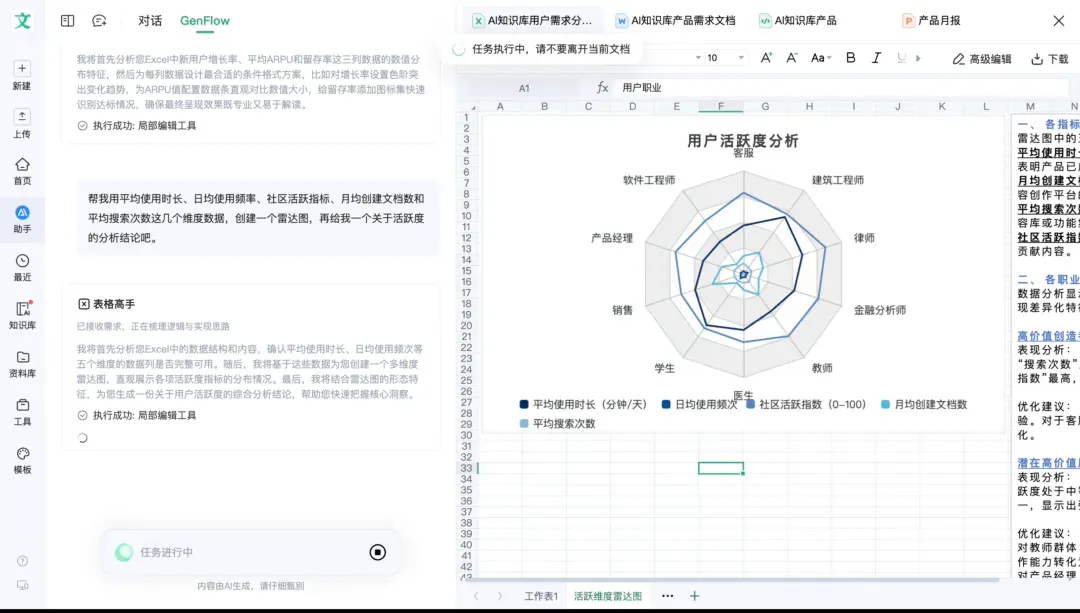Open 最近 (Recent) in sidebar
1080x613 pixels.
click(x=22, y=268)
